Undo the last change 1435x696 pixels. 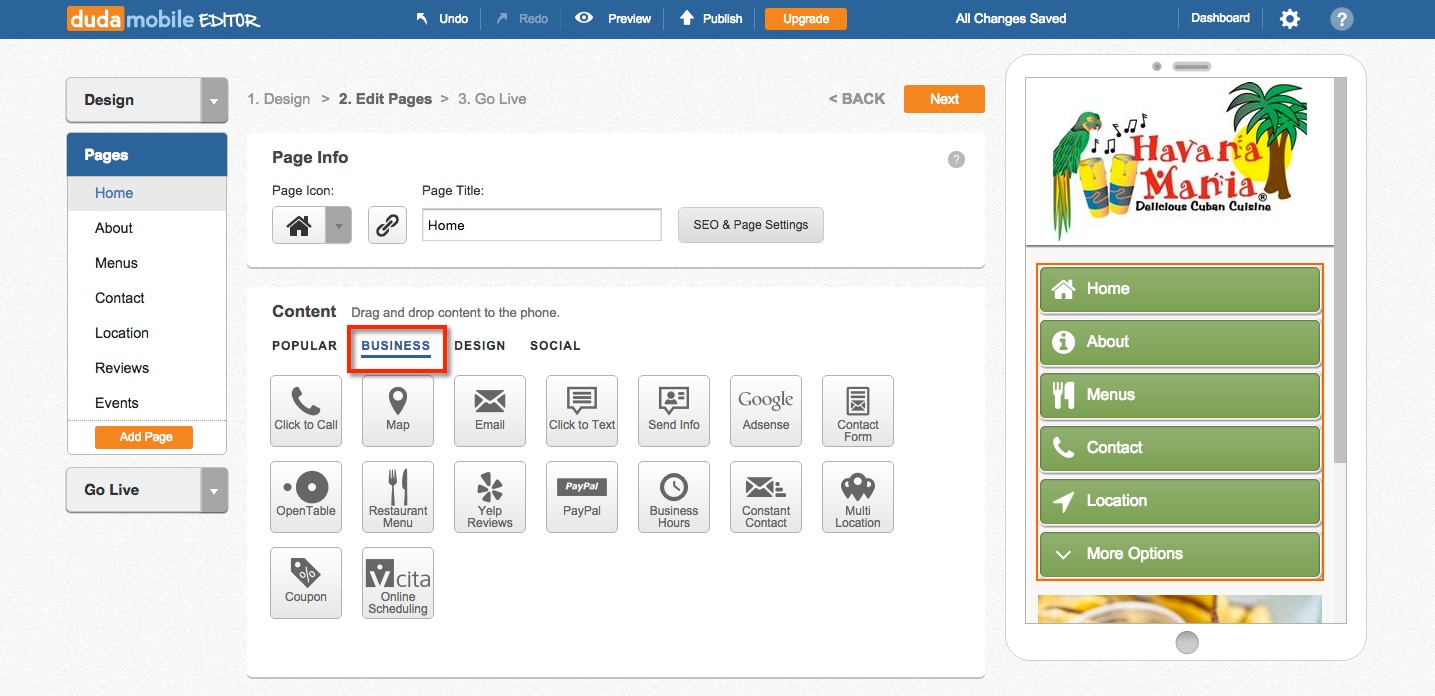click(x=442, y=19)
